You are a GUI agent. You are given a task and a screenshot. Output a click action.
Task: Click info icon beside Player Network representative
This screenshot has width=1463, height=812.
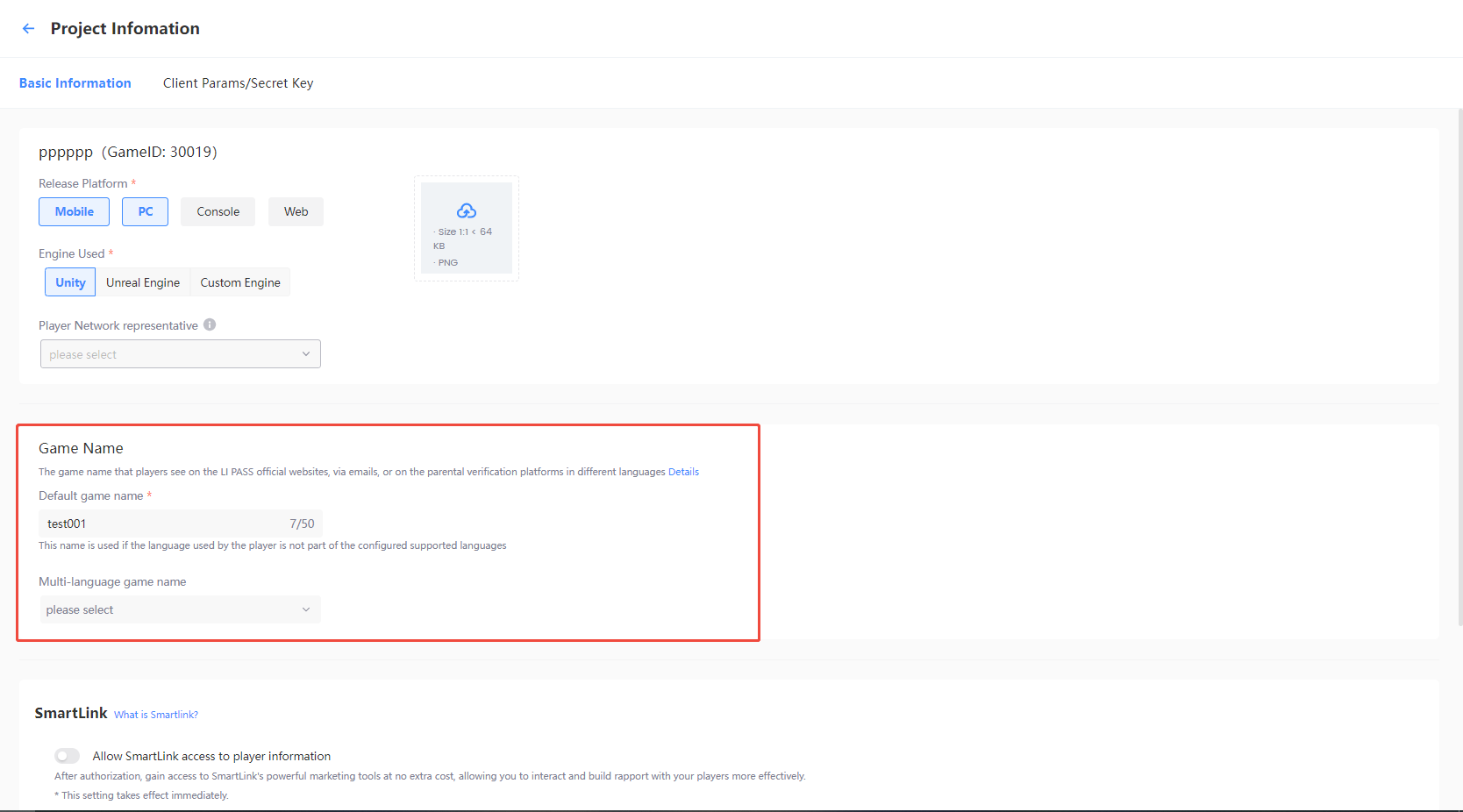(x=210, y=324)
